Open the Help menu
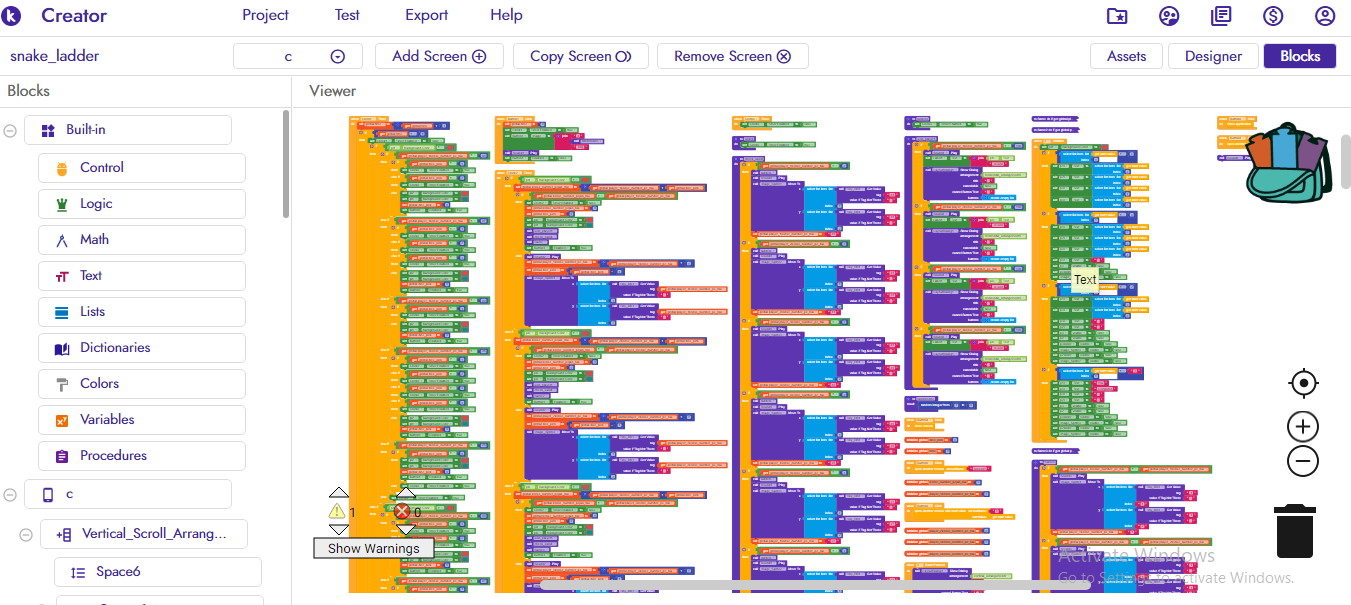1351x605 pixels. 506,15
